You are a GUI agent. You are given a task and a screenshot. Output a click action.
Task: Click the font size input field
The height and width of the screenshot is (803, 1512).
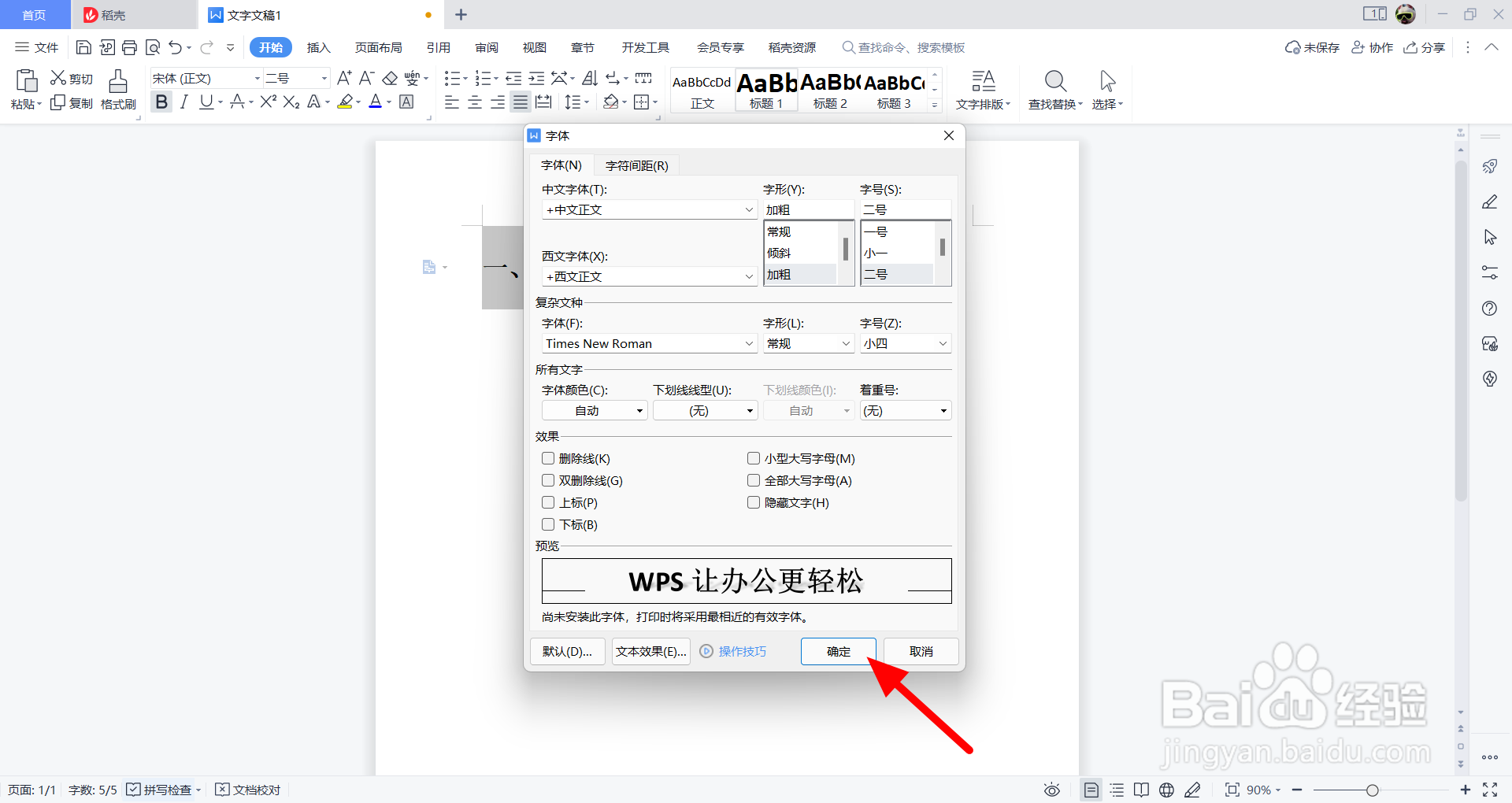pyautogui.click(x=906, y=210)
